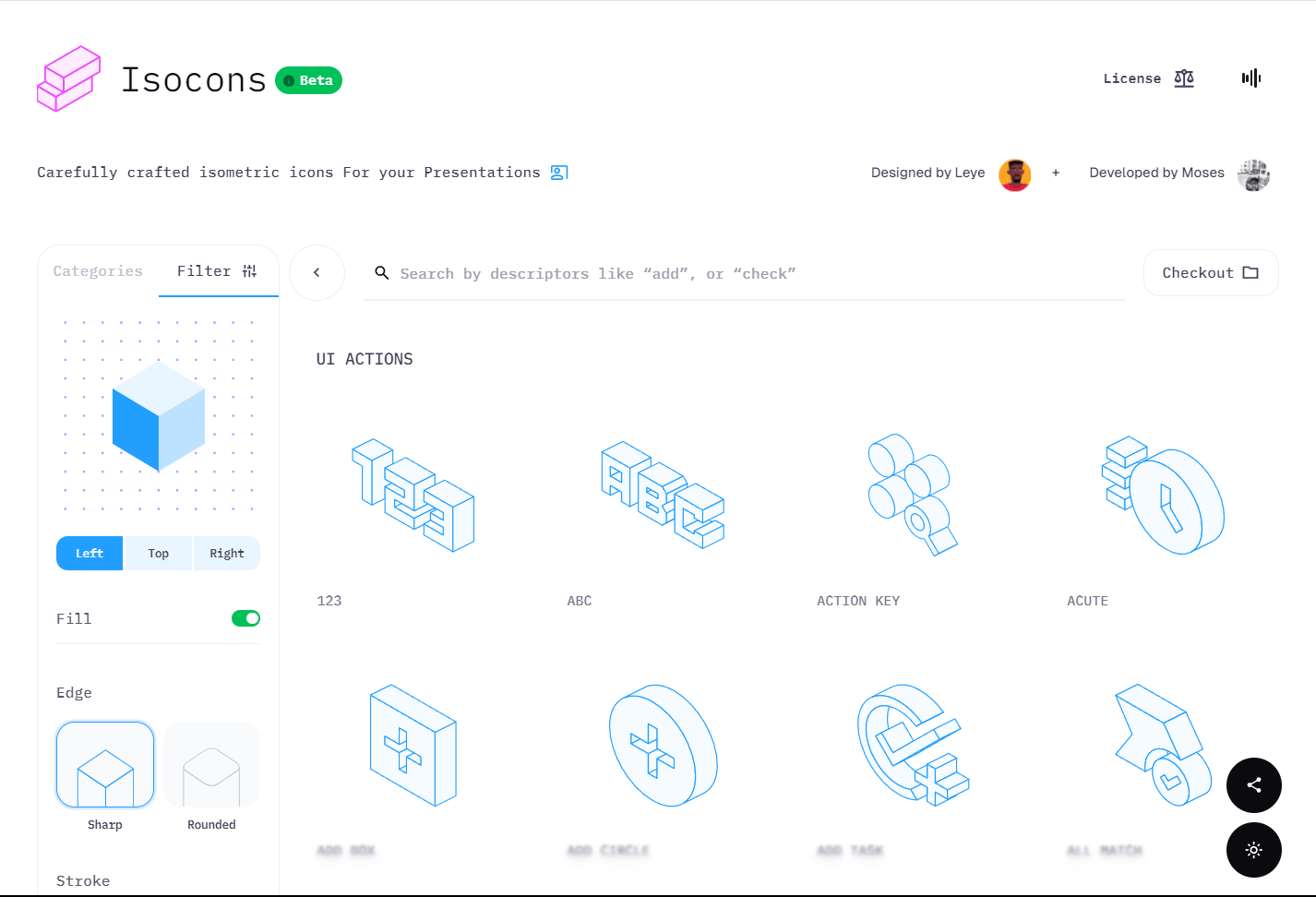Open the License link
This screenshot has width=1316, height=897.
click(x=1147, y=78)
